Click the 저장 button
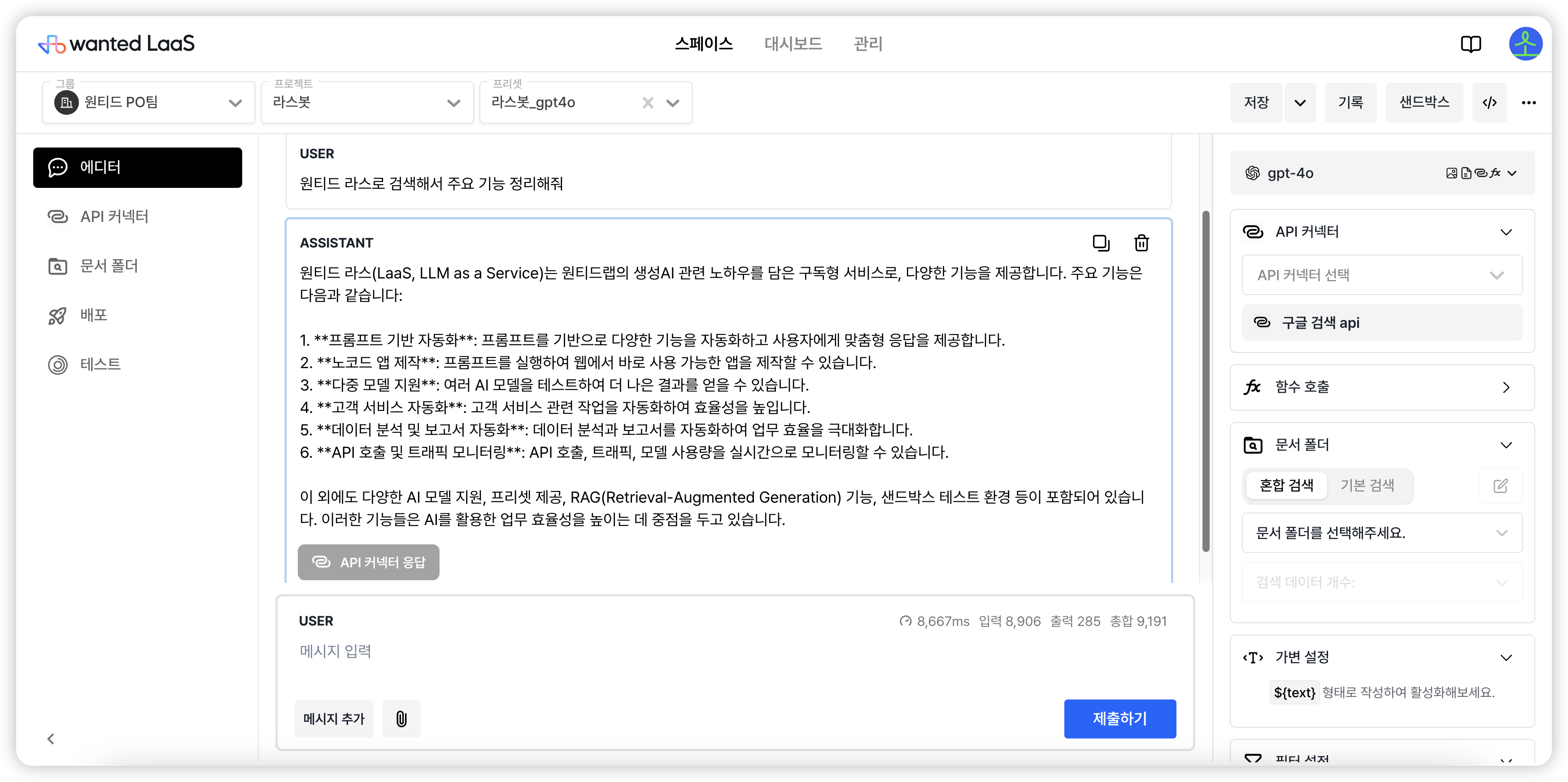Image resolution: width=1568 pixels, height=782 pixels. tap(1256, 102)
